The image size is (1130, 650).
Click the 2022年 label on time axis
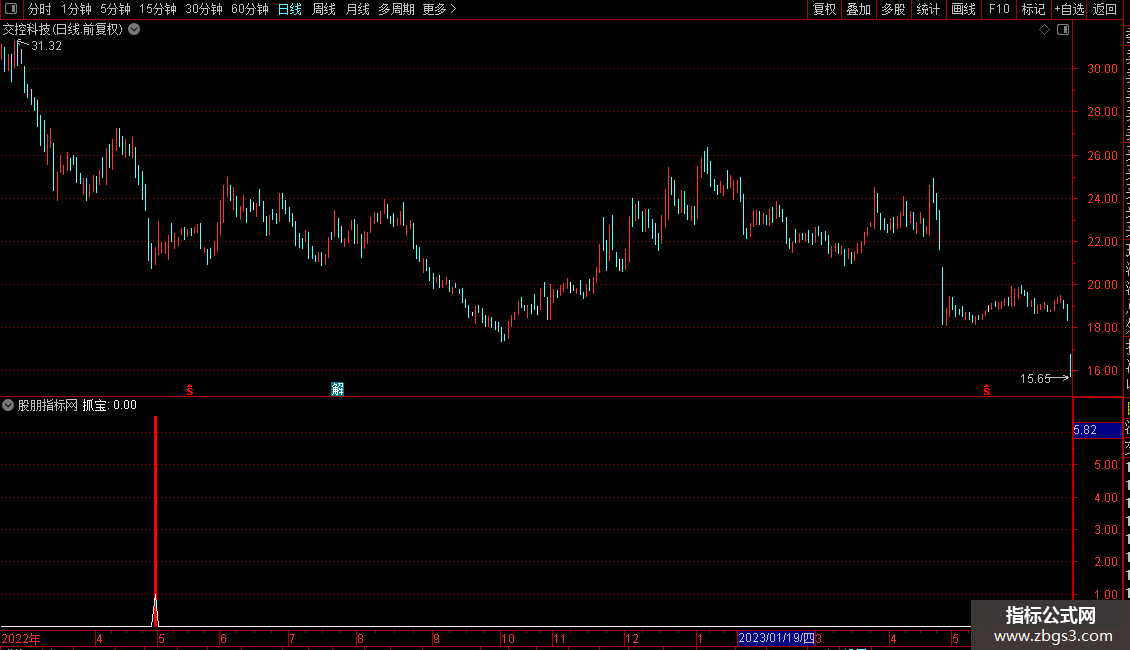(x=21, y=638)
